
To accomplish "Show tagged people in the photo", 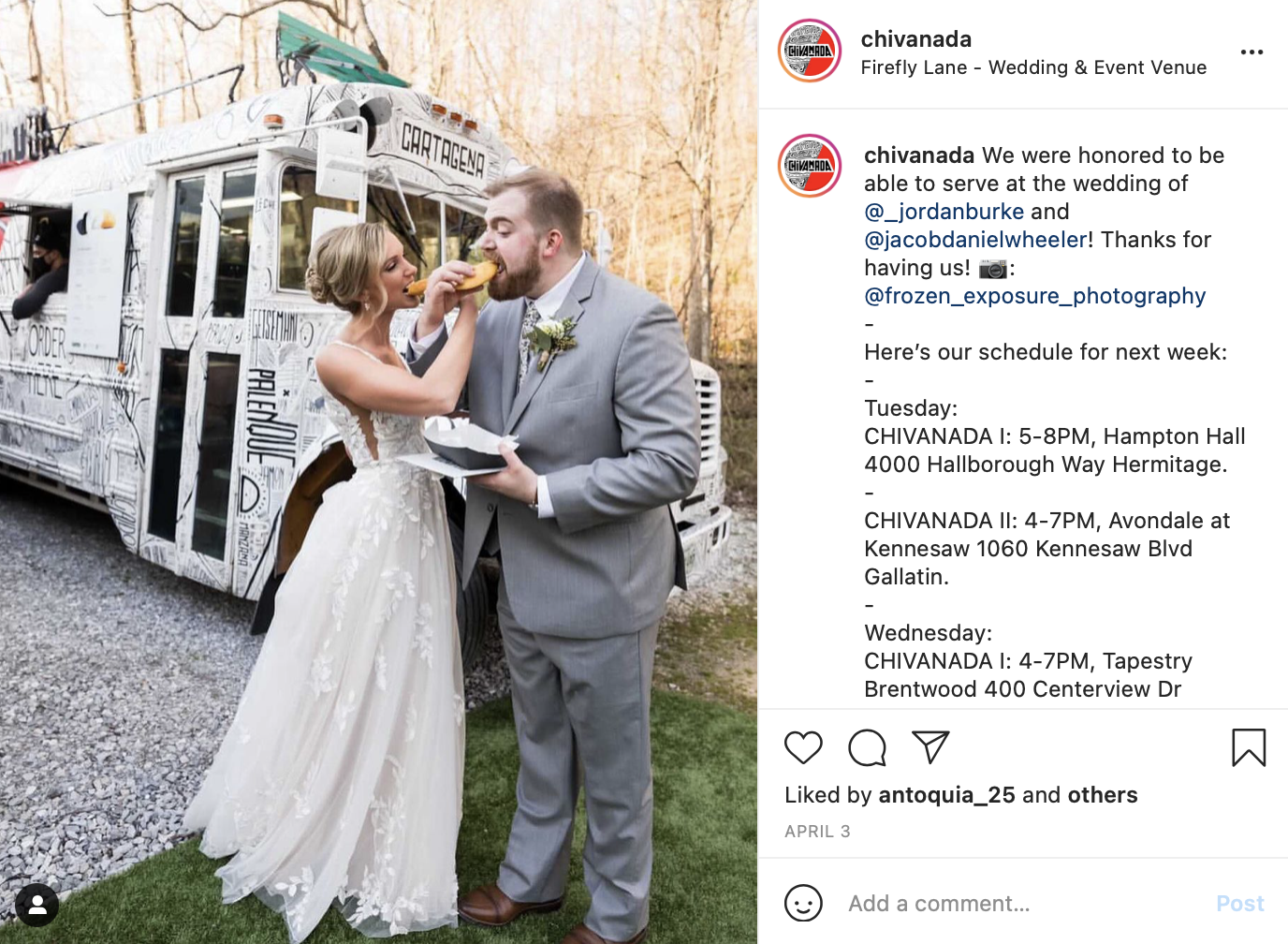I will click(x=37, y=905).
